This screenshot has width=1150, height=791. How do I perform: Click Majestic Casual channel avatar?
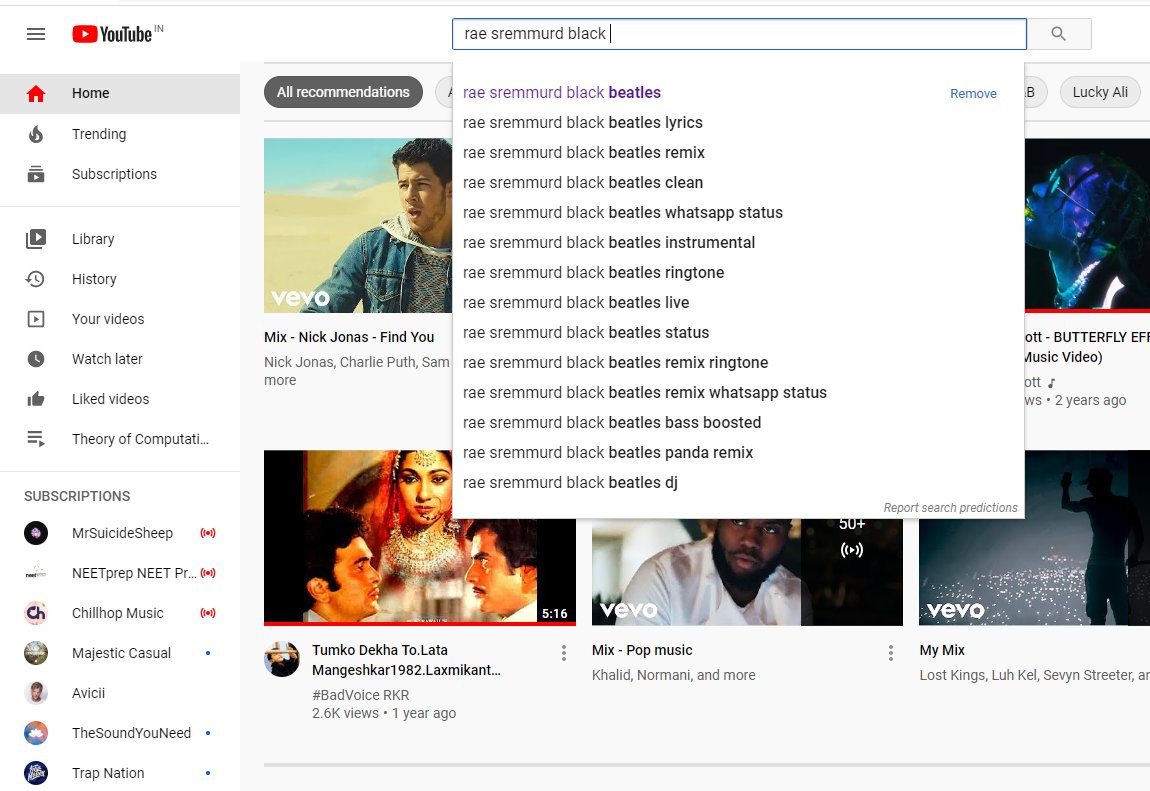tap(36, 653)
